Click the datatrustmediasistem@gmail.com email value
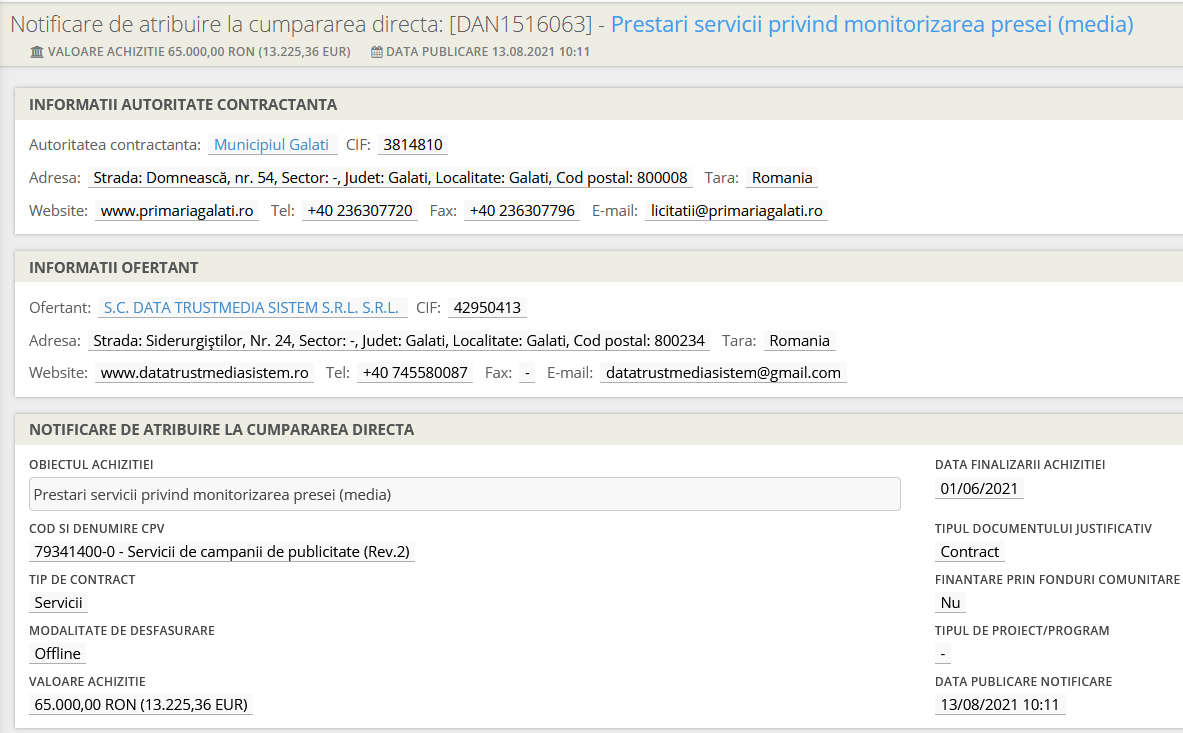 tap(723, 373)
